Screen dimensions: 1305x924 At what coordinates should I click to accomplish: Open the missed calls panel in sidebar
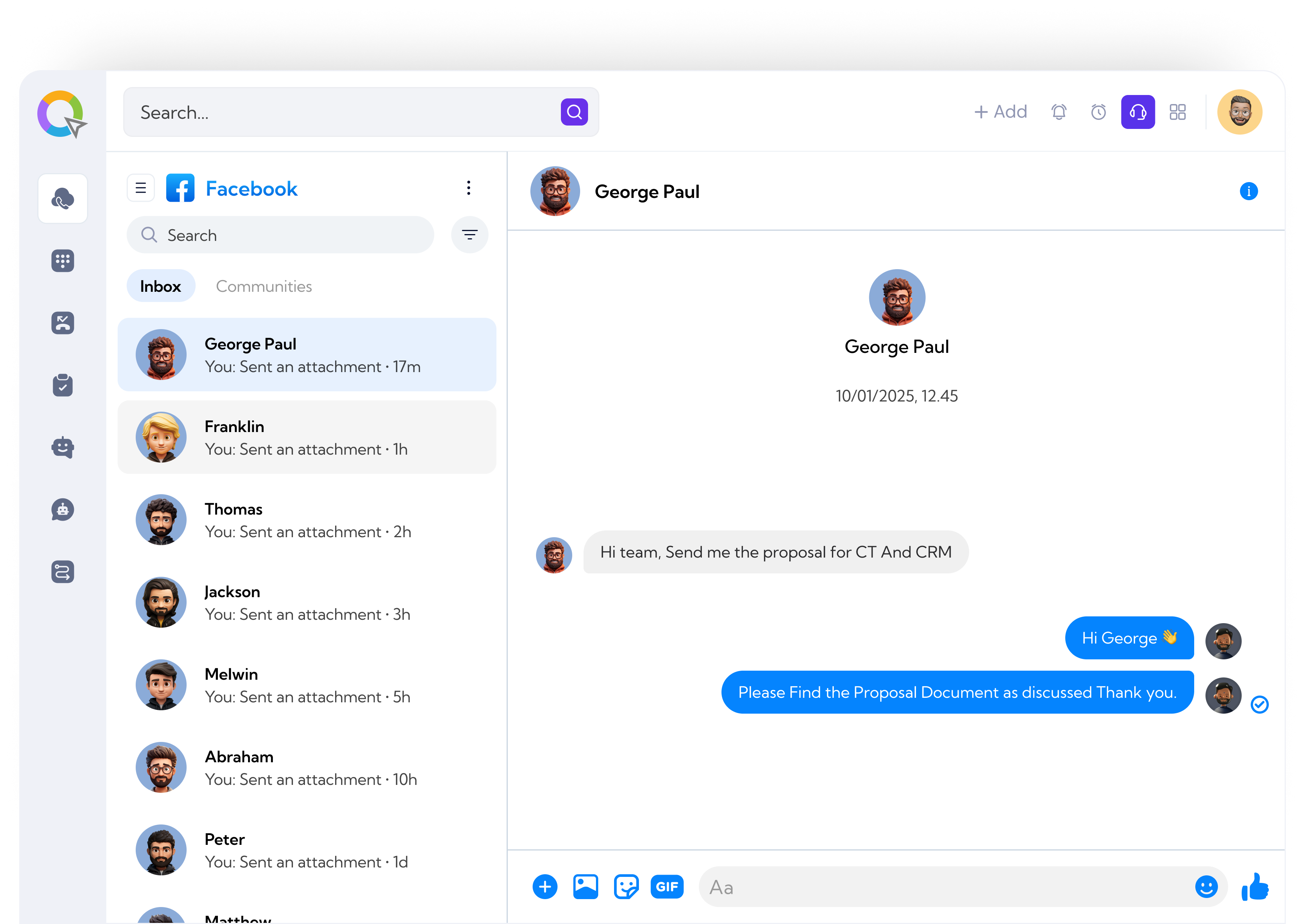point(63,323)
